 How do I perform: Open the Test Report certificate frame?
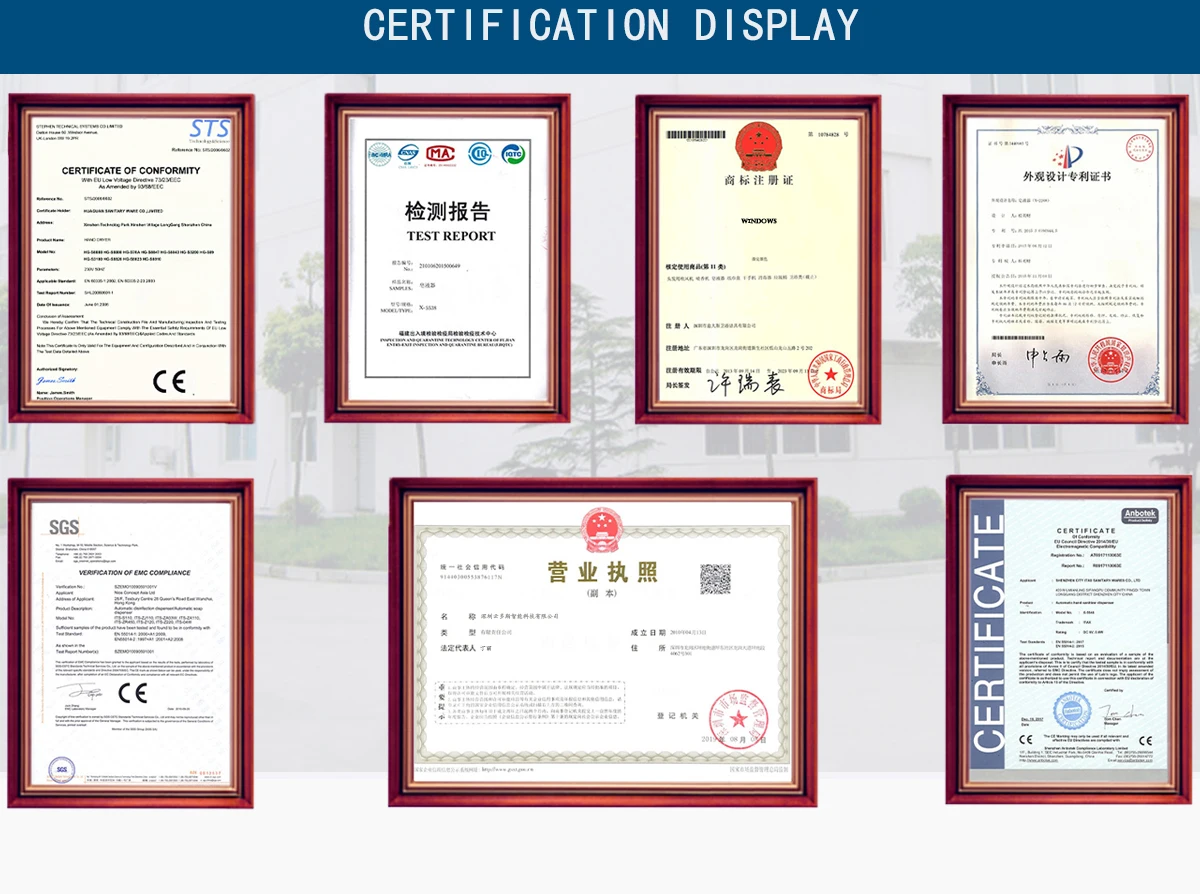pos(447,258)
